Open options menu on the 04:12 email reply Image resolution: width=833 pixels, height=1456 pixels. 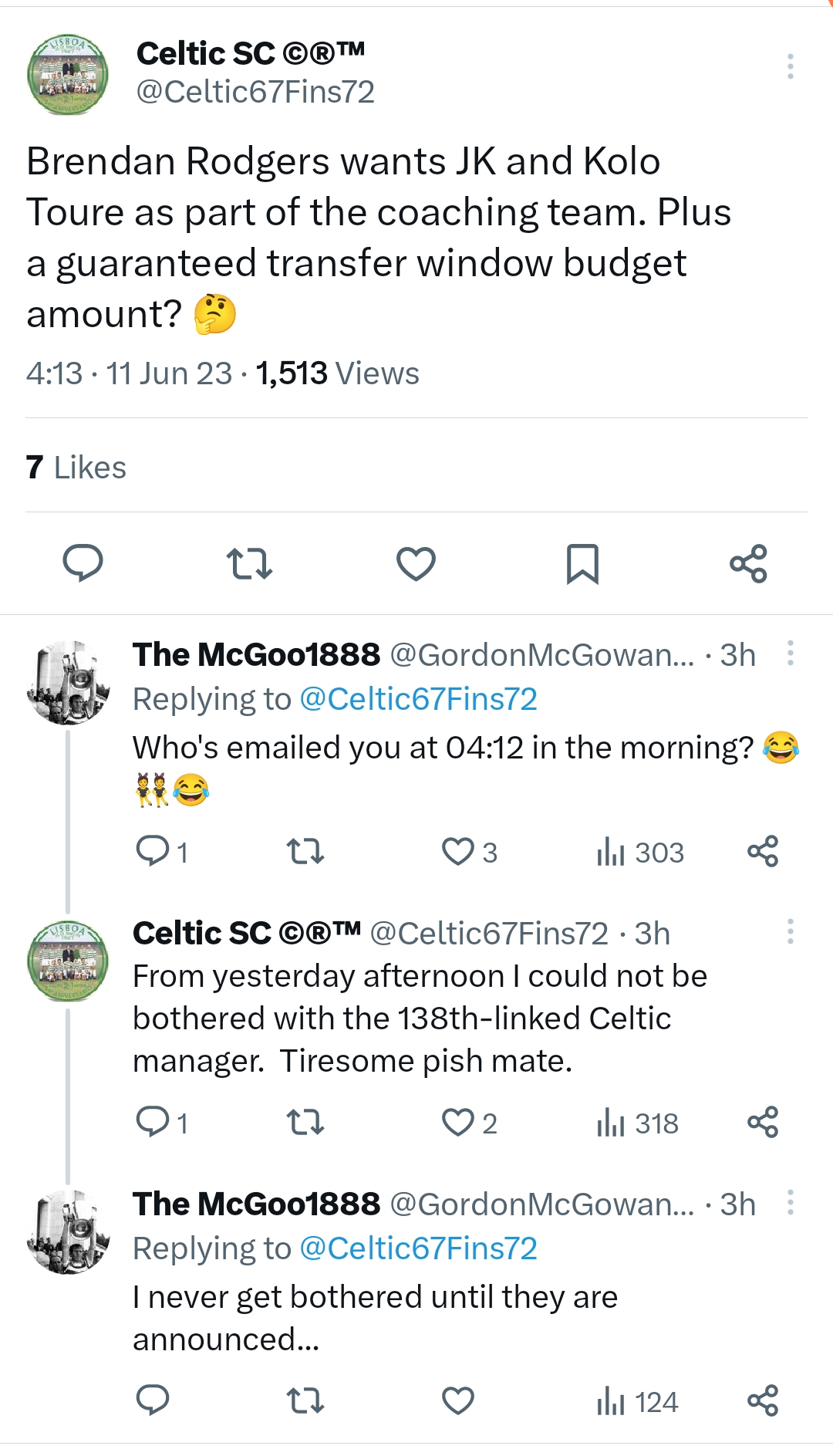tap(790, 654)
